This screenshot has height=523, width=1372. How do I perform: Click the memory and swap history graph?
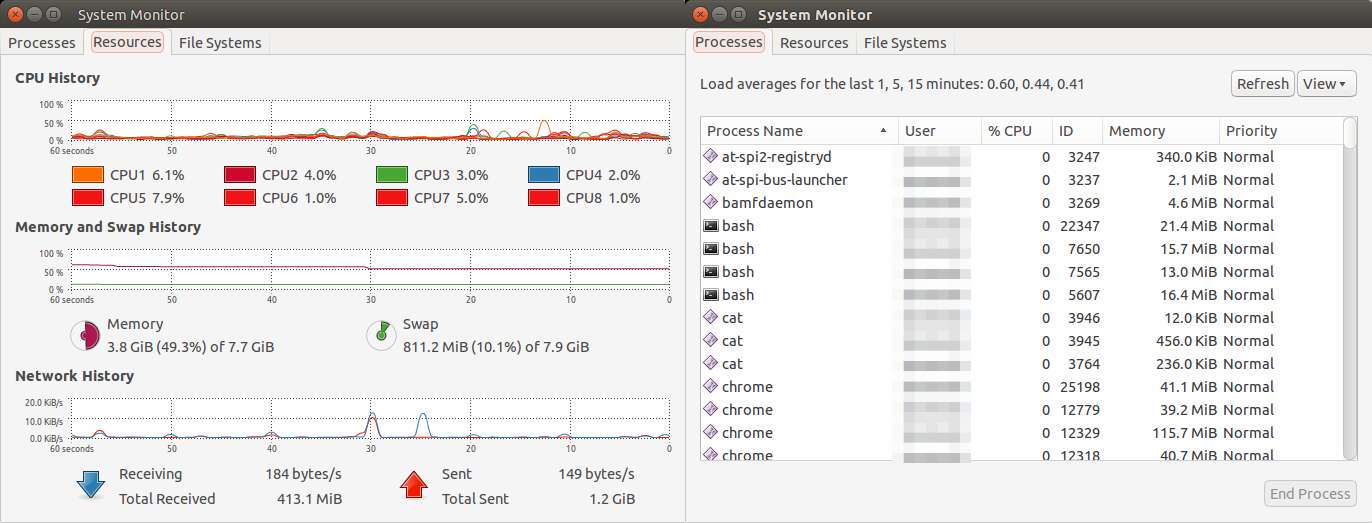pos(369,270)
